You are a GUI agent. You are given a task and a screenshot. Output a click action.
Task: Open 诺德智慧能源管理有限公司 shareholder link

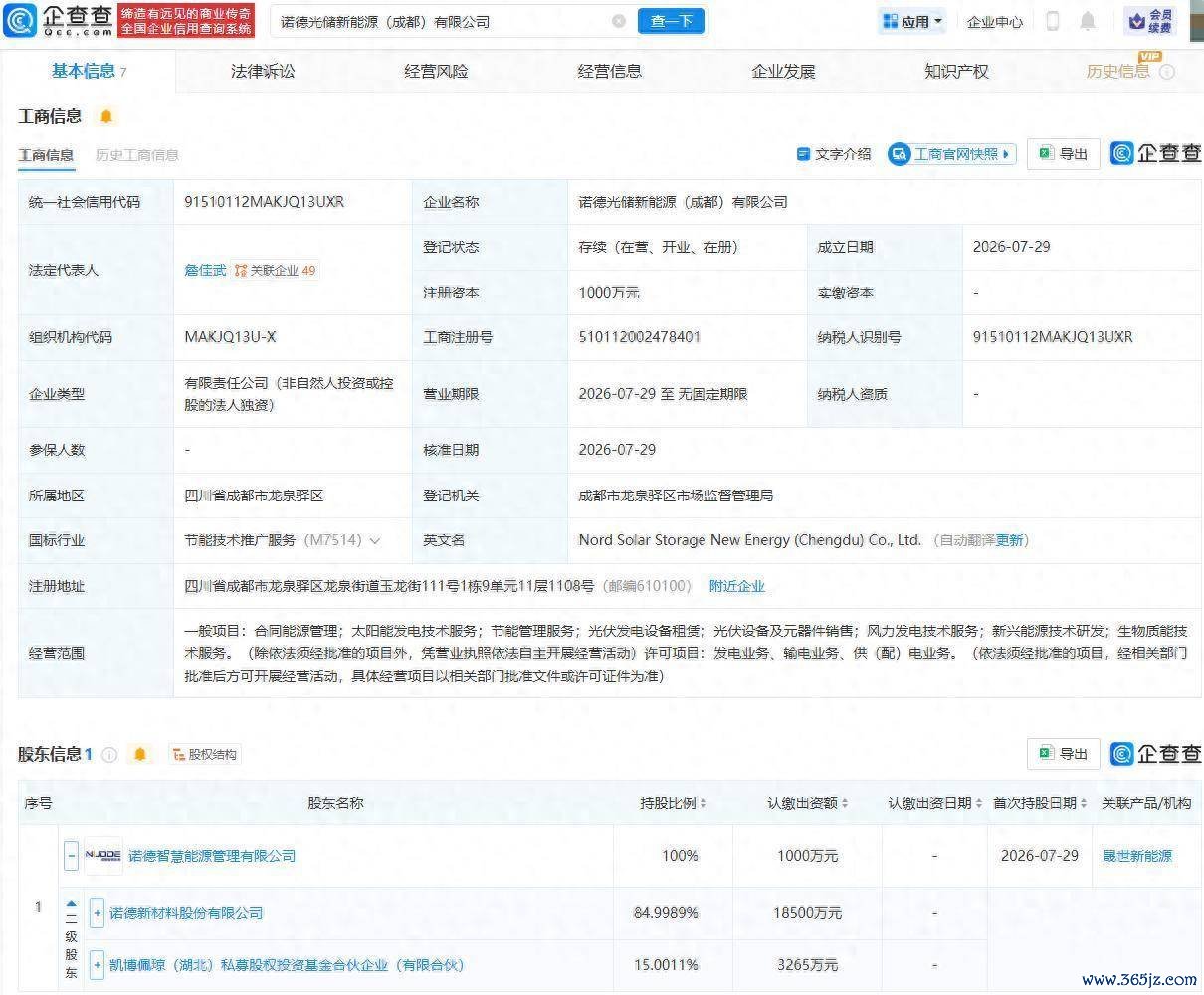(x=212, y=856)
